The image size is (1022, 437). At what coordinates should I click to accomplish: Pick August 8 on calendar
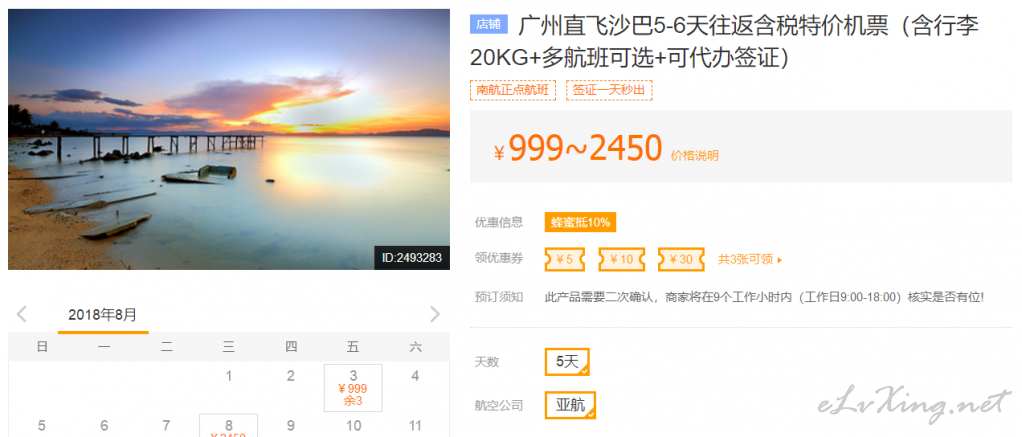pos(228,425)
